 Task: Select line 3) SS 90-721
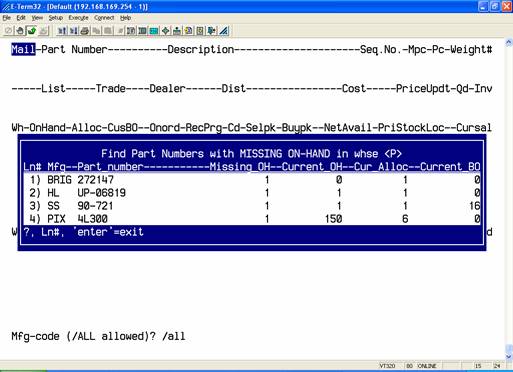click(x=252, y=206)
